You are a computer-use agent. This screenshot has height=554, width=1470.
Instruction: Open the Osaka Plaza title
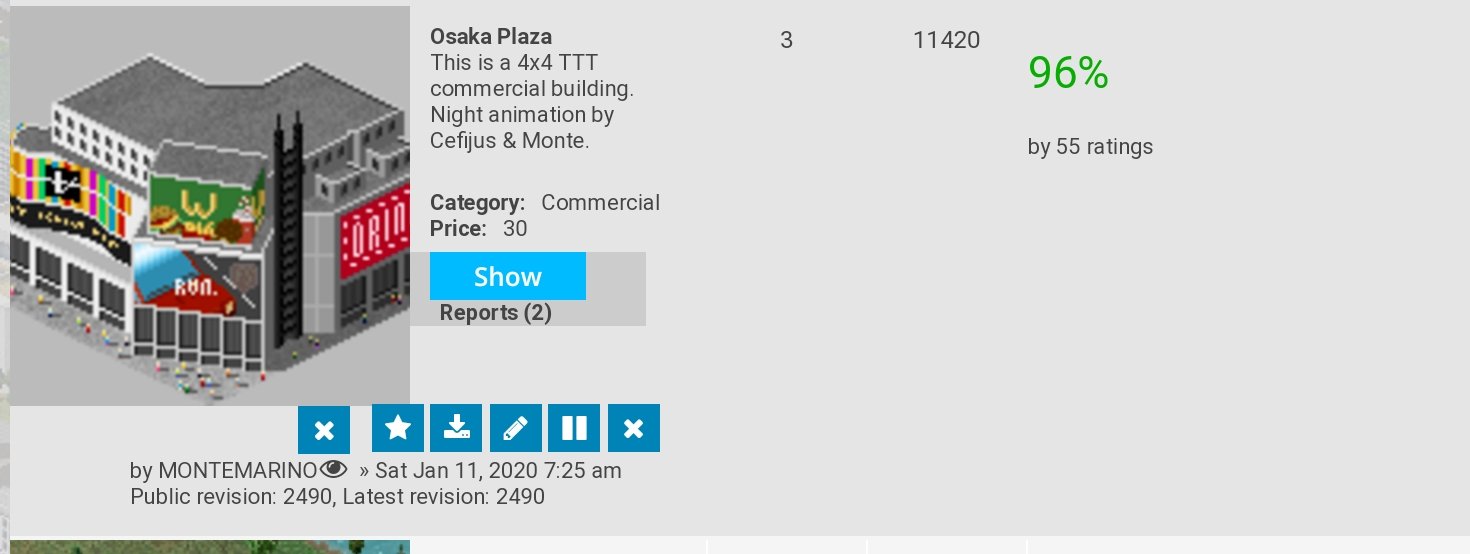coord(491,36)
